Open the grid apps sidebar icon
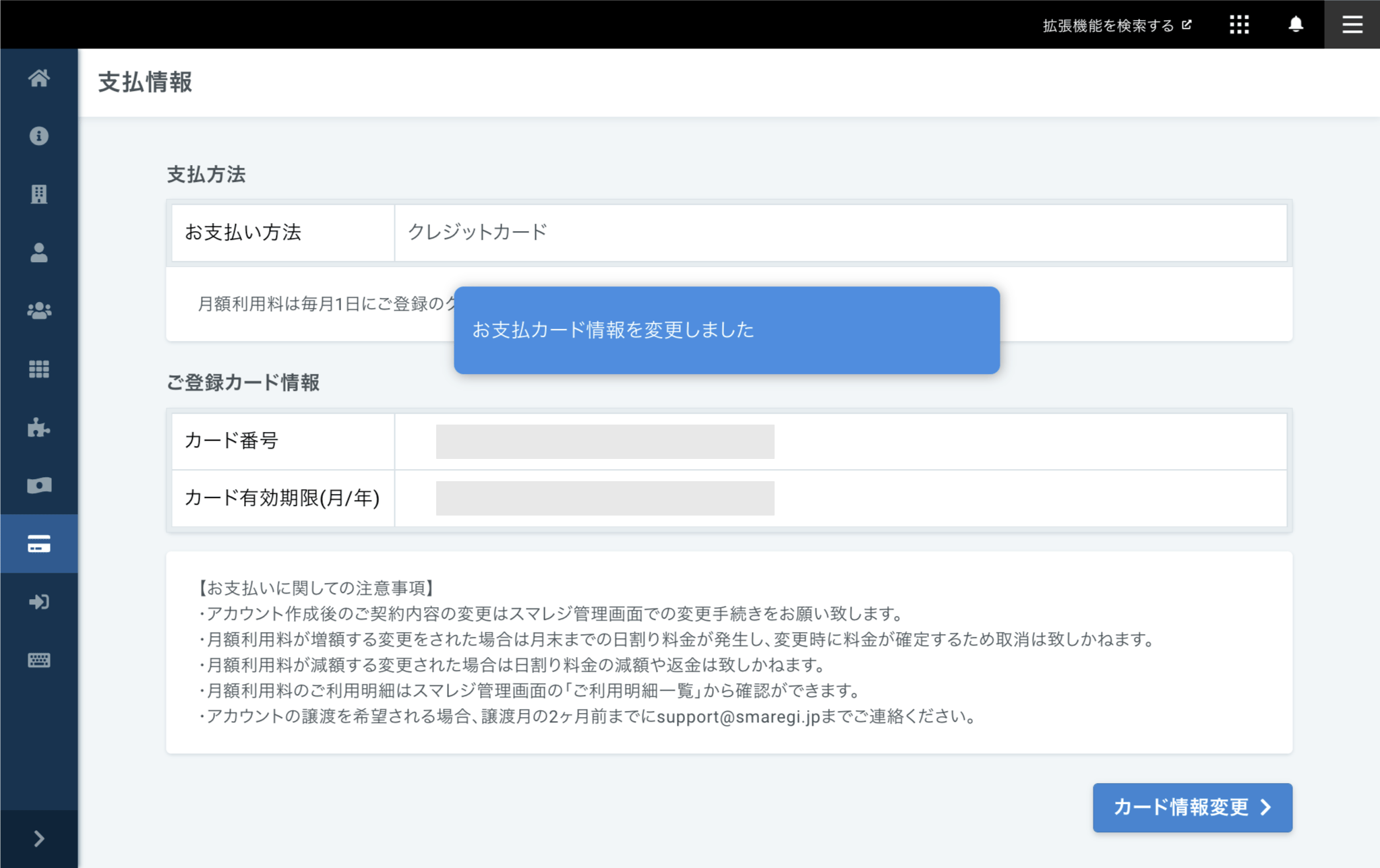 click(x=39, y=369)
